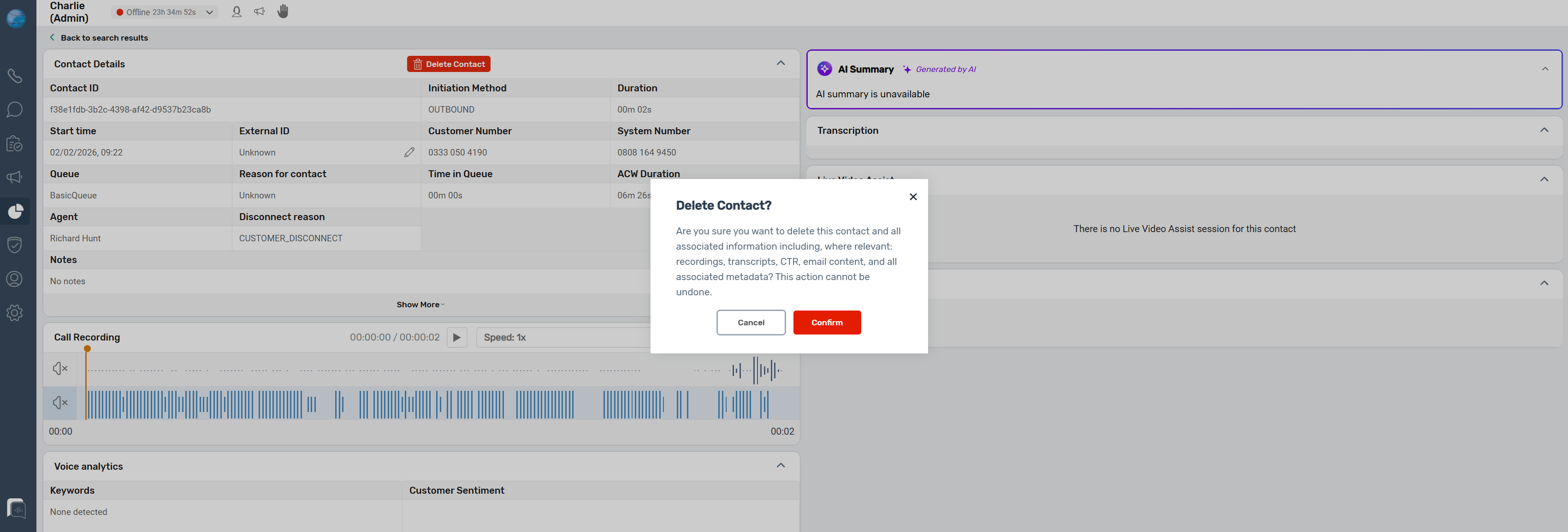This screenshot has width=1568, height=532.
Task: Close the Delete Contact dialog with X
Action: [912, 197]
